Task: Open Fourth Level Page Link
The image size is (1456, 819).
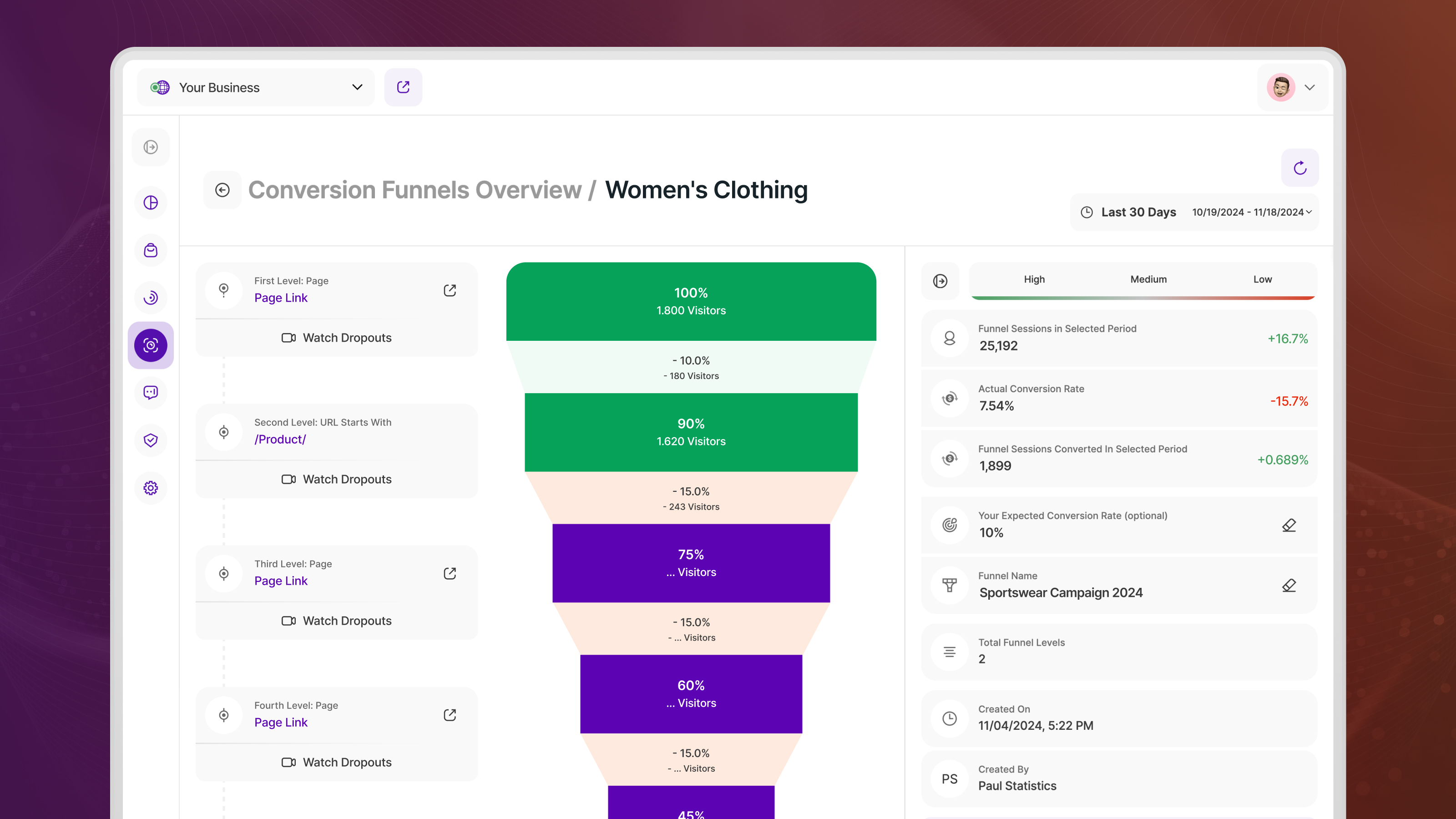Action: point(281,723)
